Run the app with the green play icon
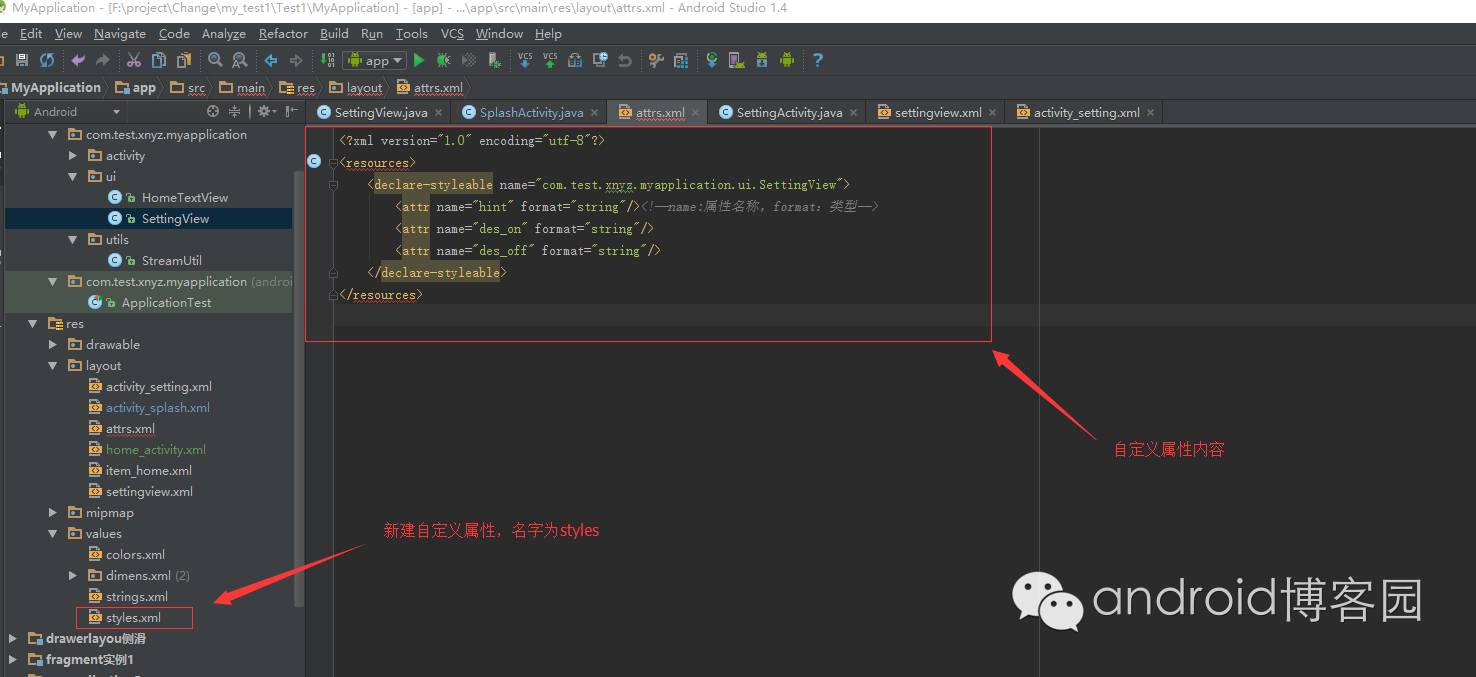Viewport: 1476px width, 677px height. (x=419, y=60)
